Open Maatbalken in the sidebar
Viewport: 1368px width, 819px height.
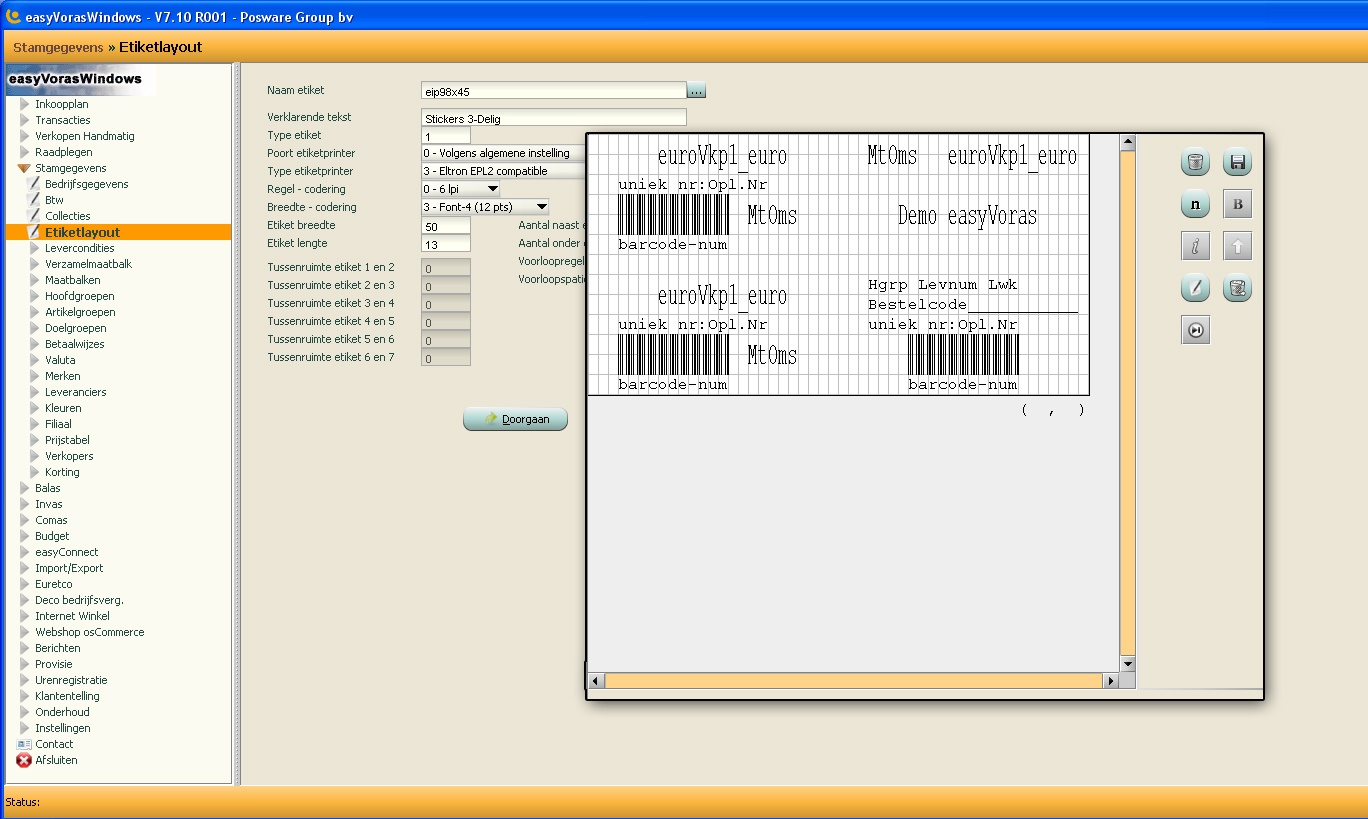72,280
